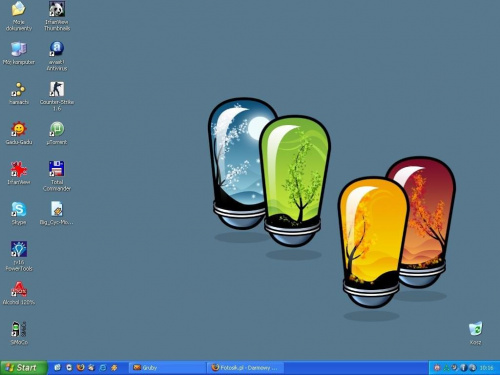Launch the Skype desktop shortcut
Screen dimensions: 500x375
tap(19, 213)
